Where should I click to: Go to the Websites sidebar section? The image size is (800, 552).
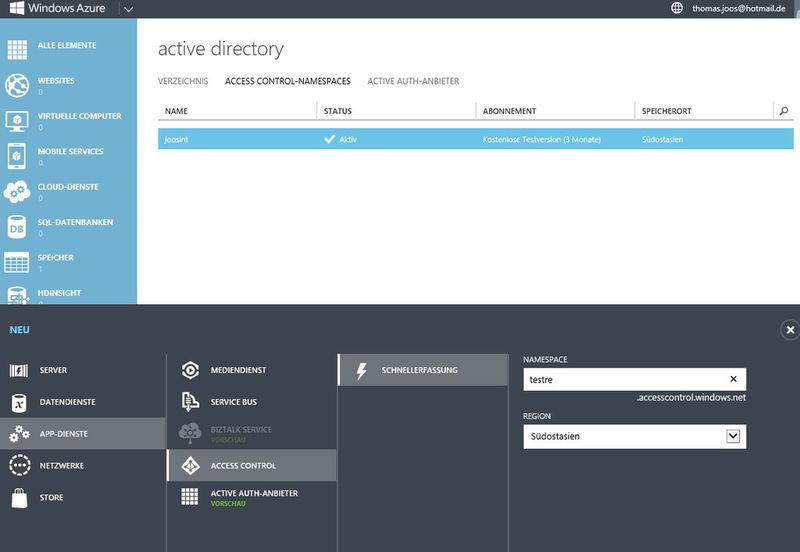coord(56,81)
